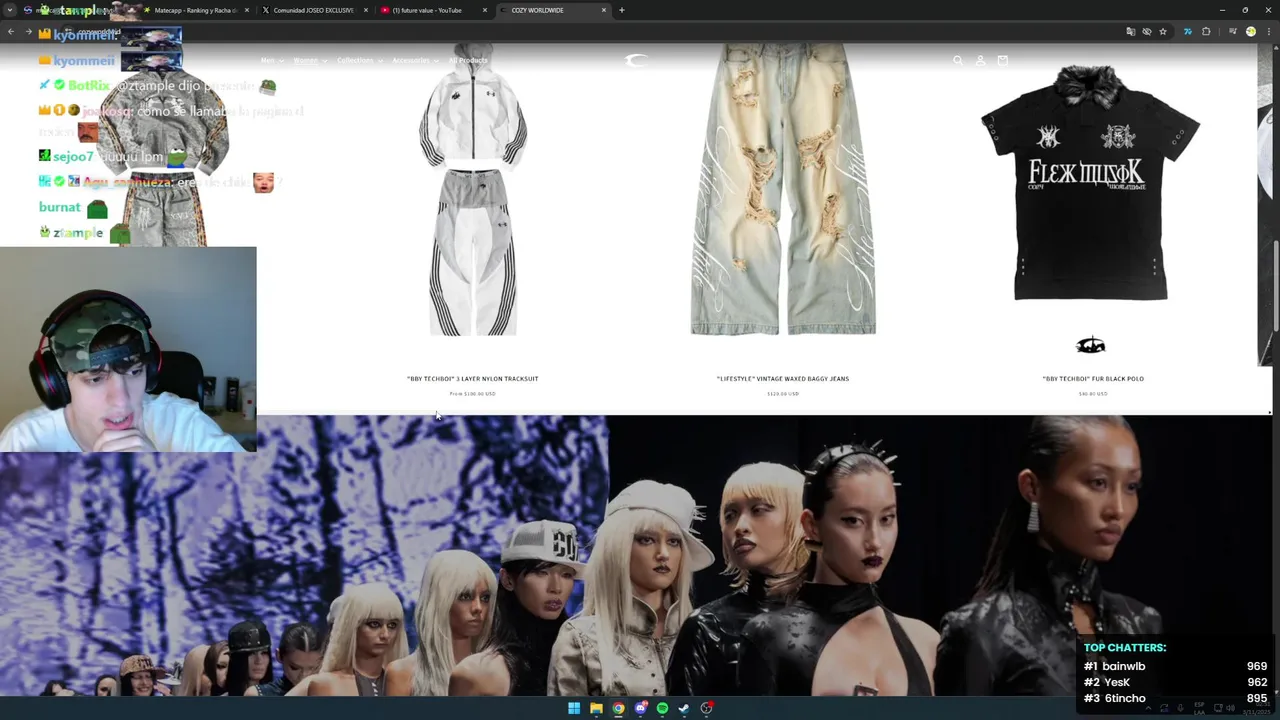Open the account login person icon
Viewport: 1280px width, 720px height.
(980, 60)
